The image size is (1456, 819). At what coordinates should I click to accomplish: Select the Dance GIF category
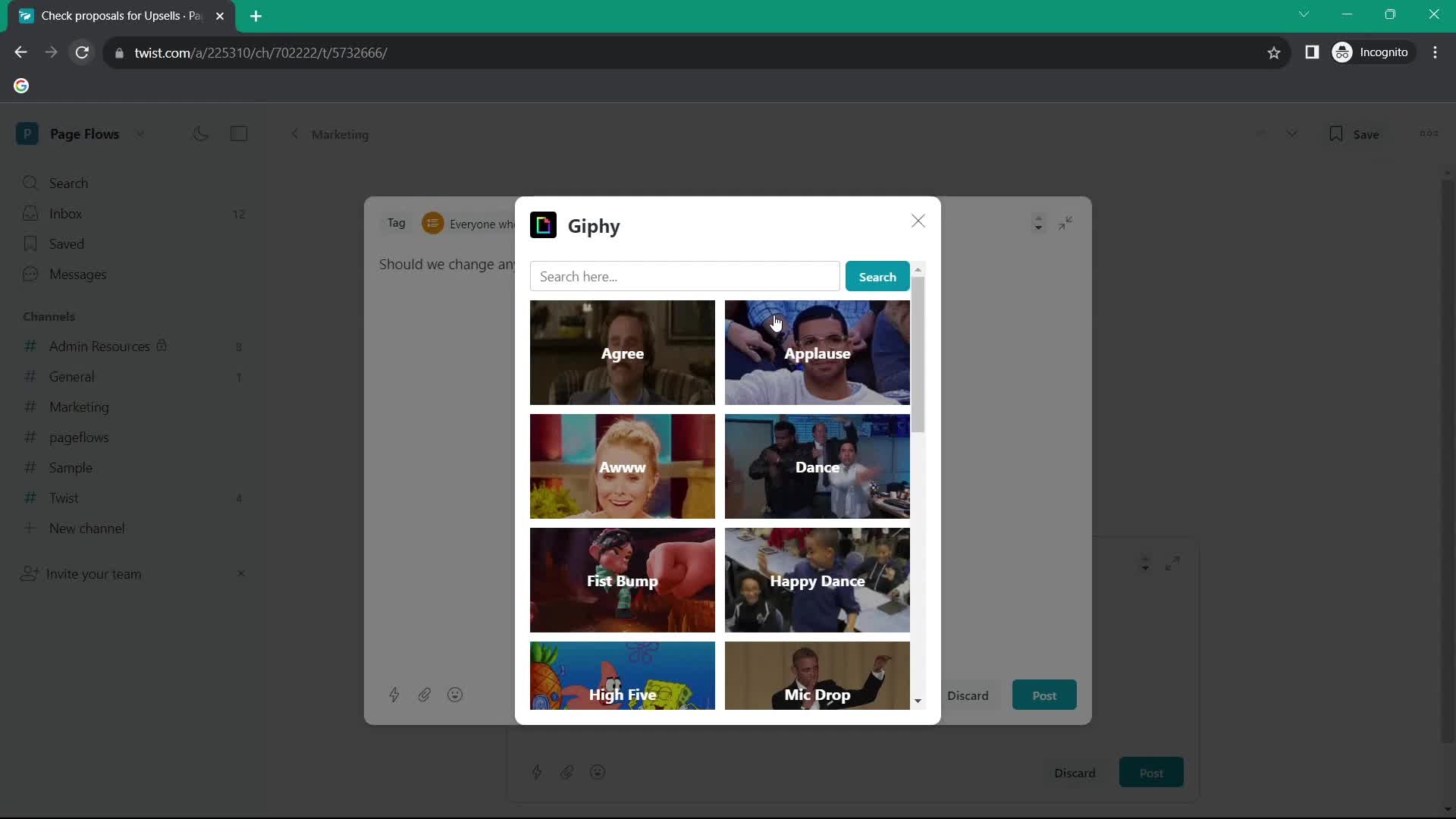click(817, 466)
